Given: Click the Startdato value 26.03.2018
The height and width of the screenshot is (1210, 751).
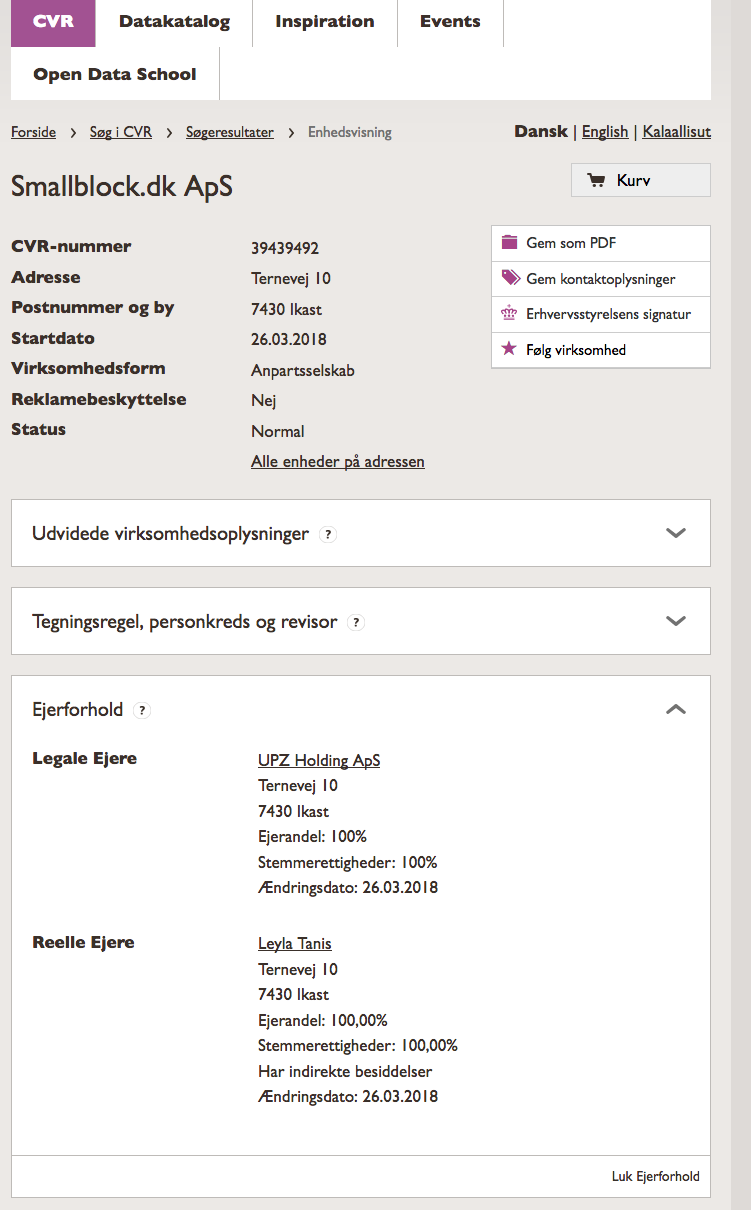Looking at the screenshot, I should pyautogui.click(x=289, y=340).
